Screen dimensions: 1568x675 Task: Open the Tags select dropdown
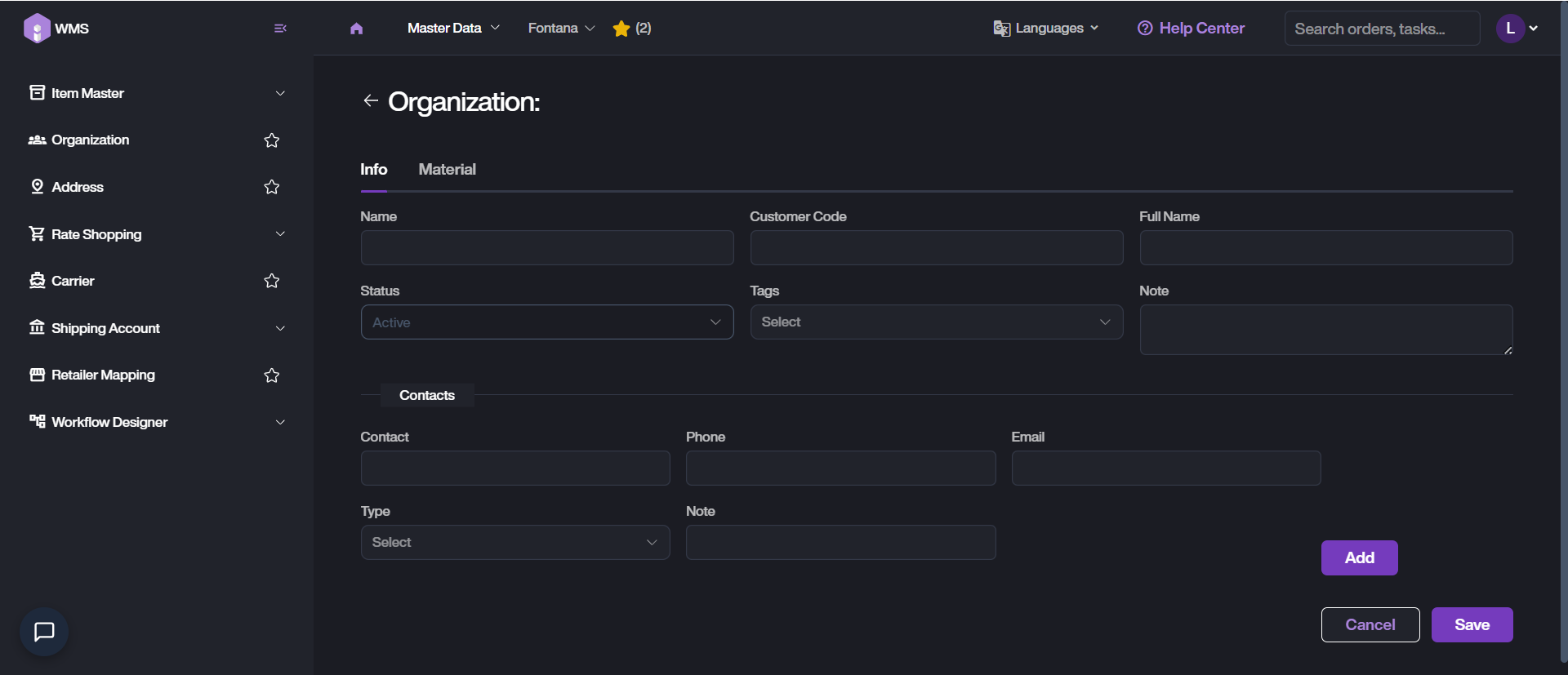pos(936,322)
